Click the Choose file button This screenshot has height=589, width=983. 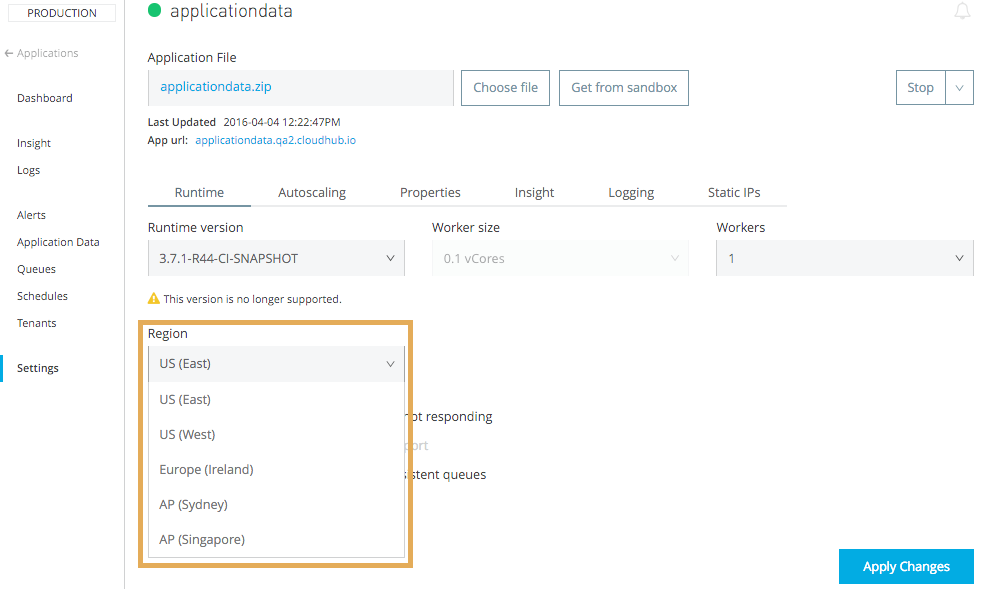(505, 87)
